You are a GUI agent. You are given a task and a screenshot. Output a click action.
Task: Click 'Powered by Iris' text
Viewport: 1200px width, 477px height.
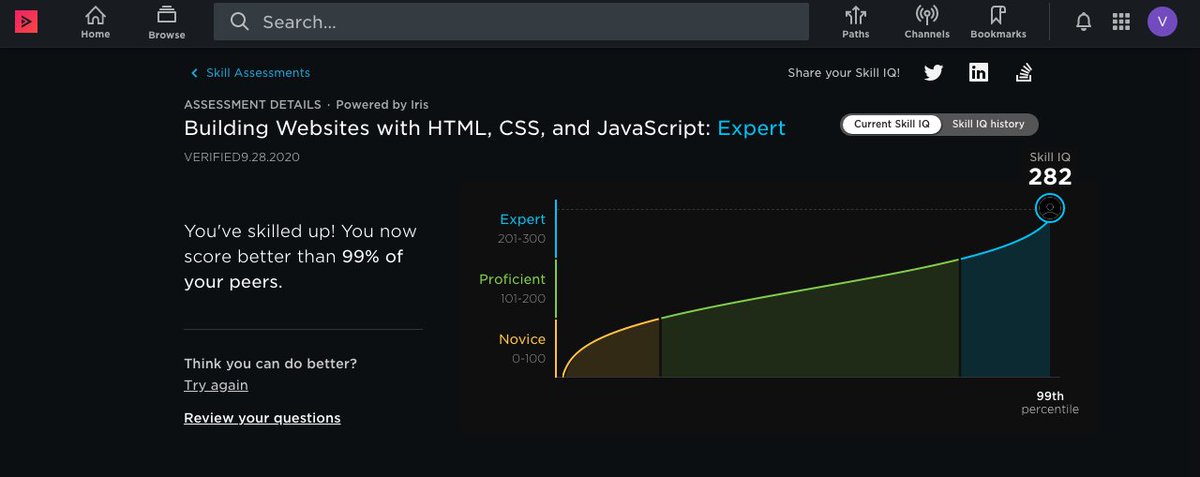382,104
